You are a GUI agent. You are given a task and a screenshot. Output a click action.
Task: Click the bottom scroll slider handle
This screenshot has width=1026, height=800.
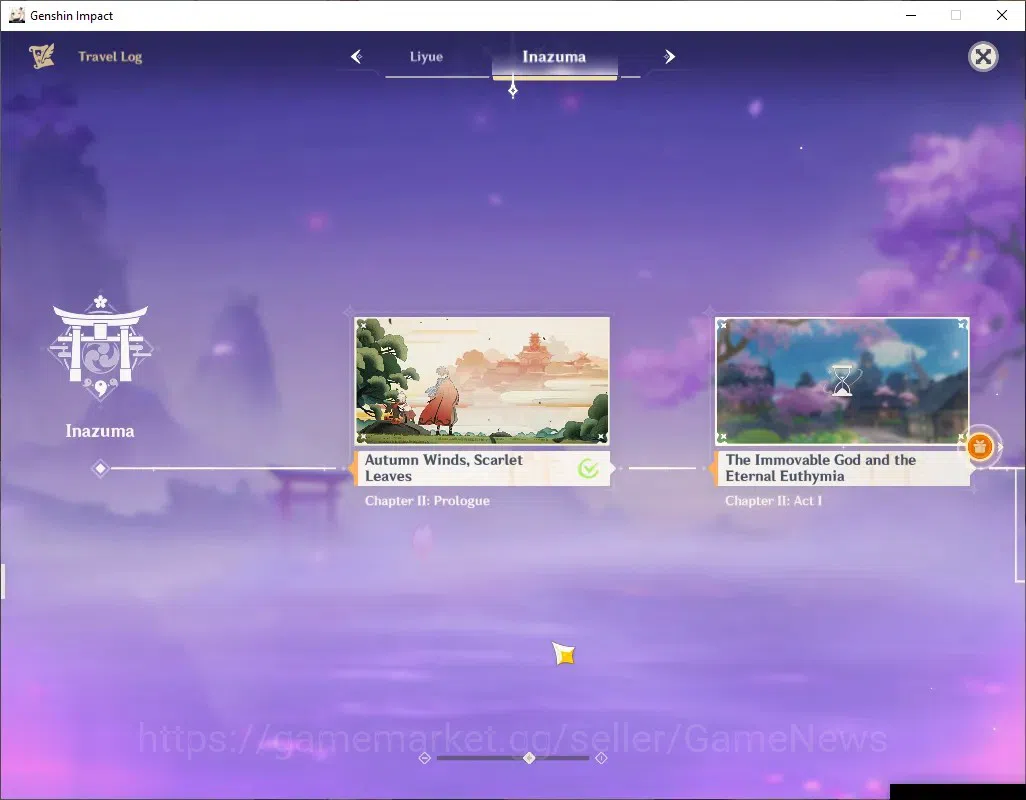click(529, 757)
